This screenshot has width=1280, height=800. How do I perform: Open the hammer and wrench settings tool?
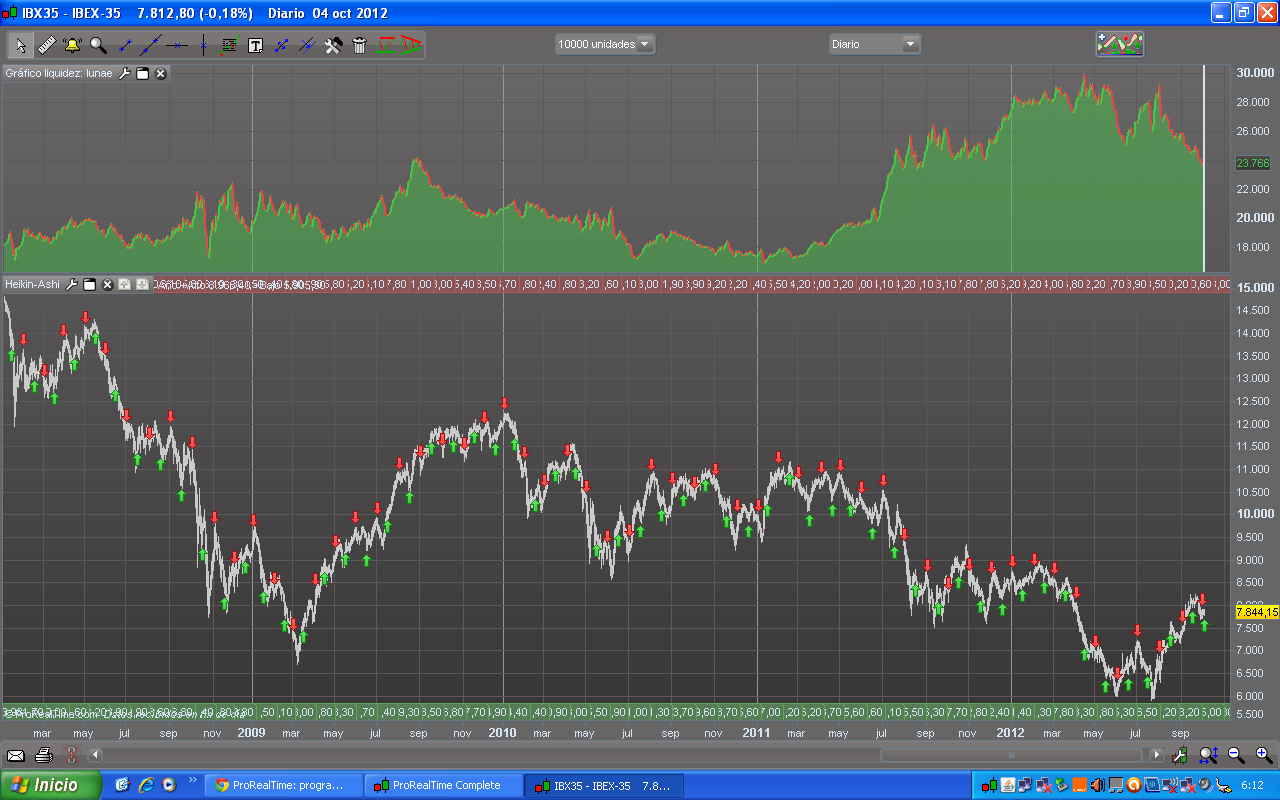pos(334,45)
